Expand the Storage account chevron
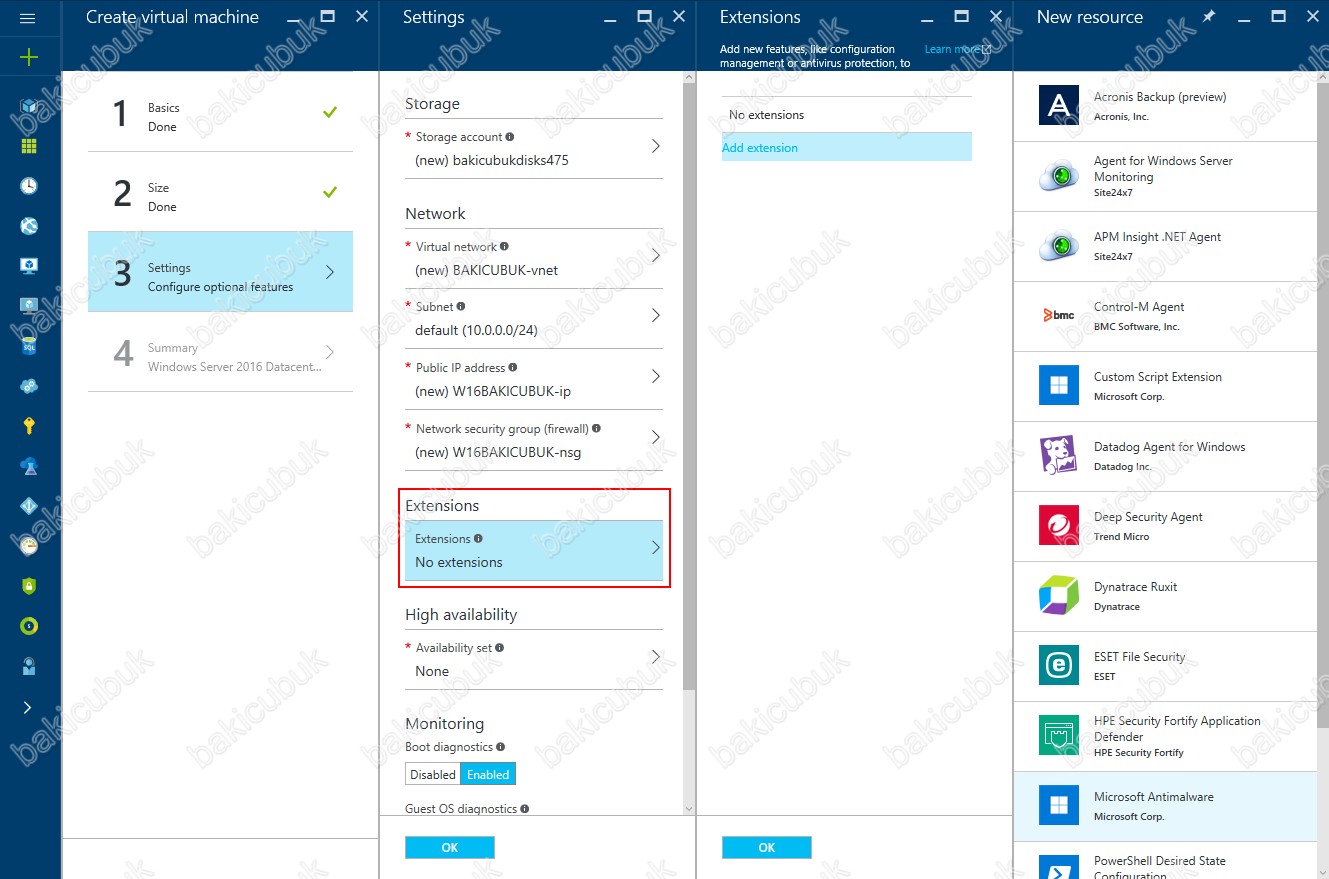This screenshot has height=879, width=1329. (x=656, y=146)
